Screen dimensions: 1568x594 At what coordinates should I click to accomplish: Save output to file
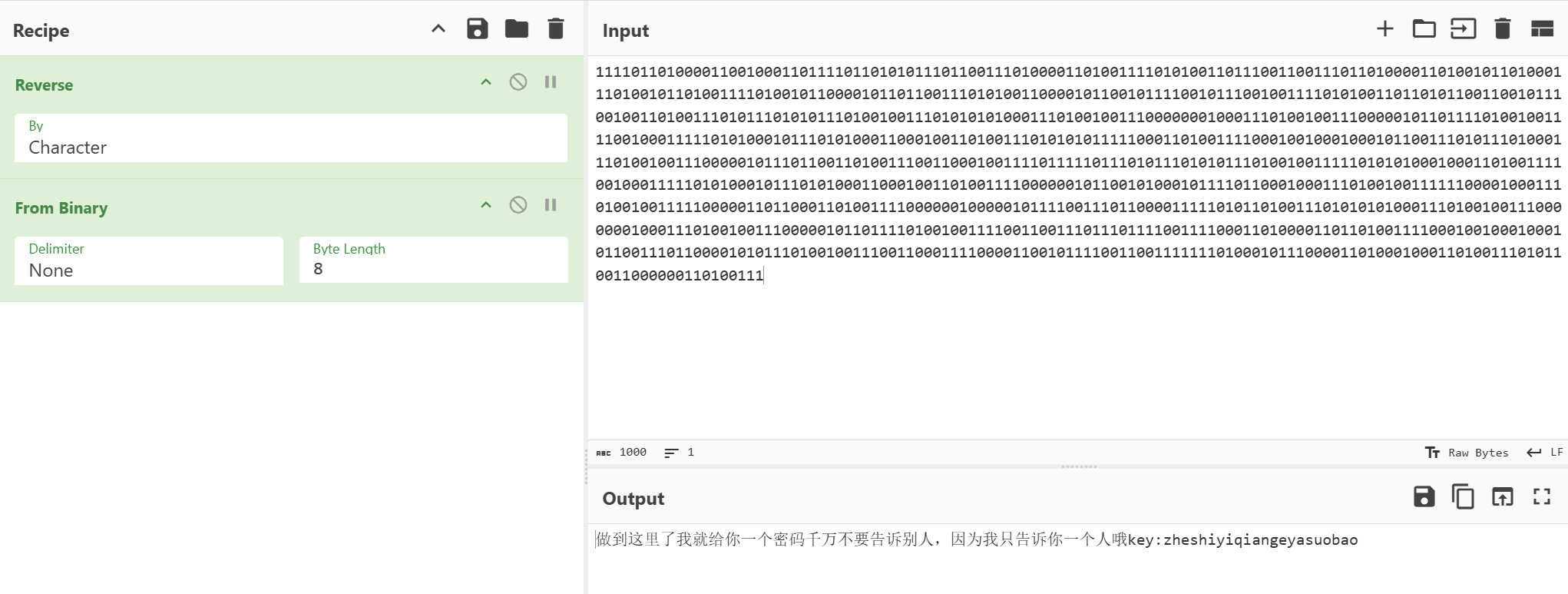(1424, 497)
